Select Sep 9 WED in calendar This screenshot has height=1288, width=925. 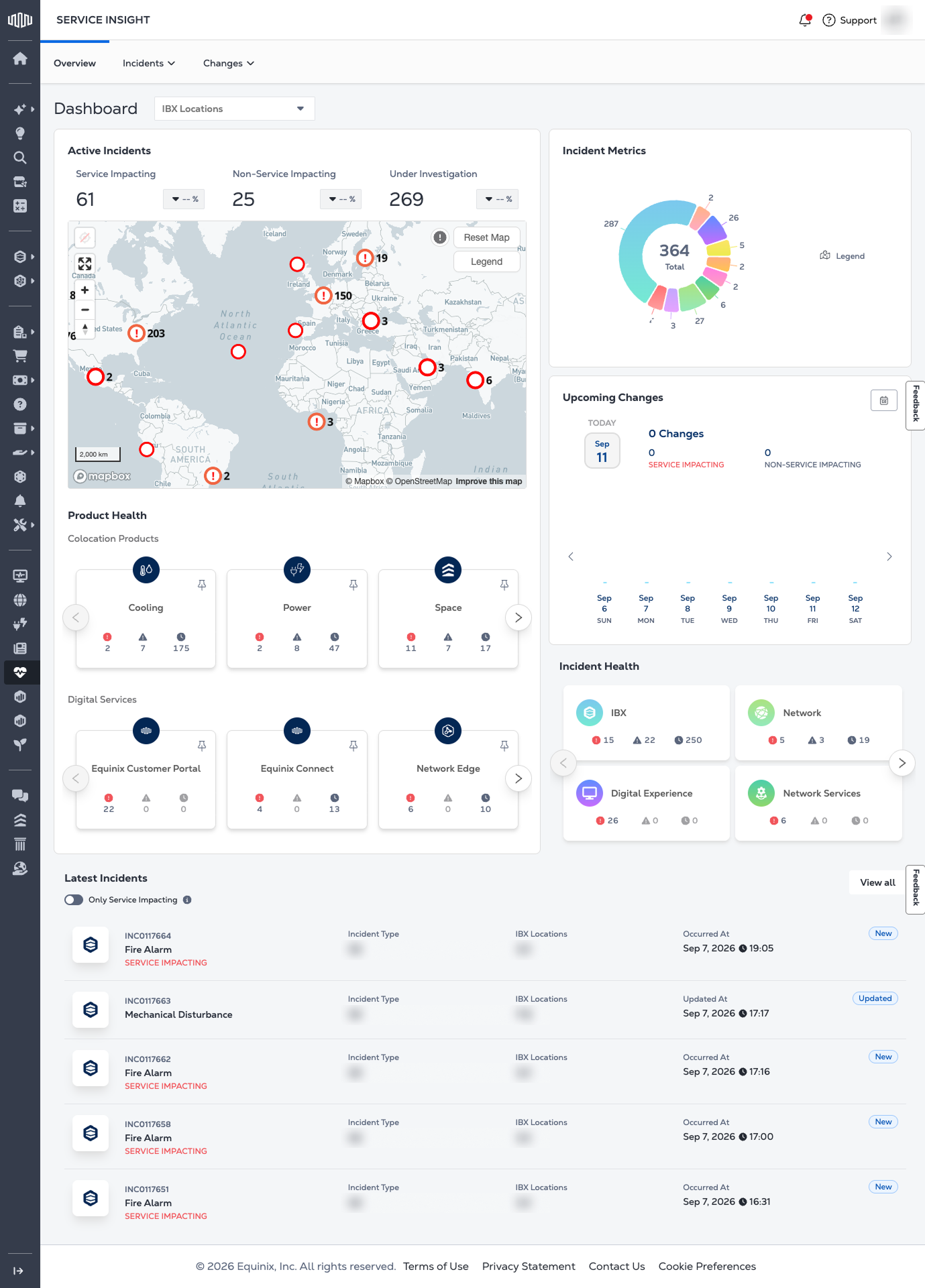(x=729, y=609)
